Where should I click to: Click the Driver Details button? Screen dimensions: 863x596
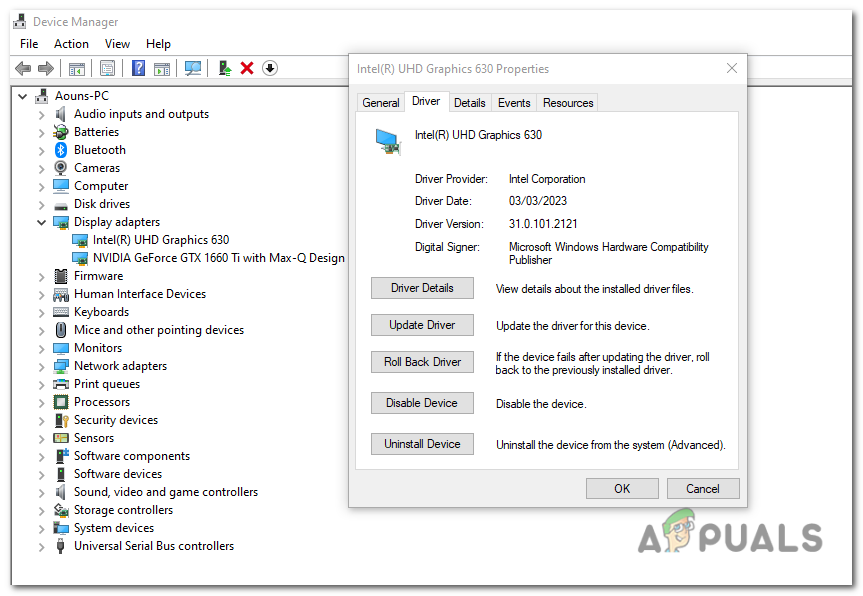tap(422, 287)
